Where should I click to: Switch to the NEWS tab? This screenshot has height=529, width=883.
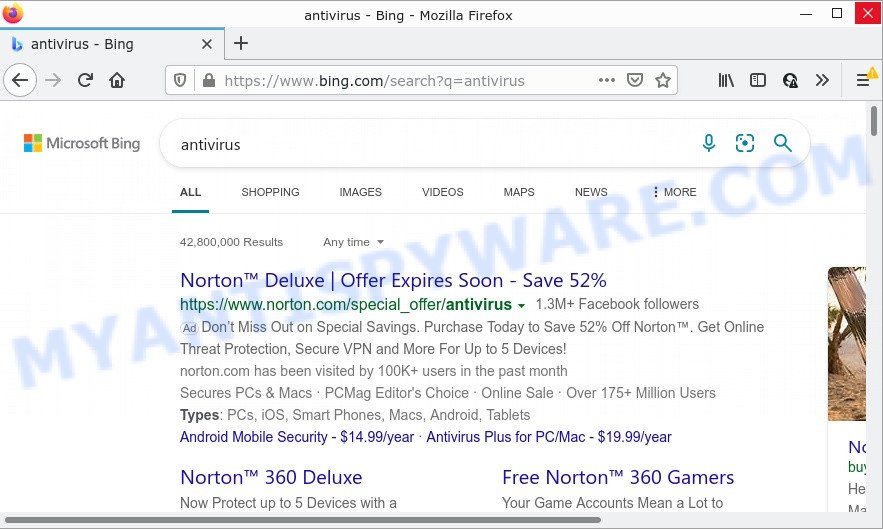coord(591,192)
